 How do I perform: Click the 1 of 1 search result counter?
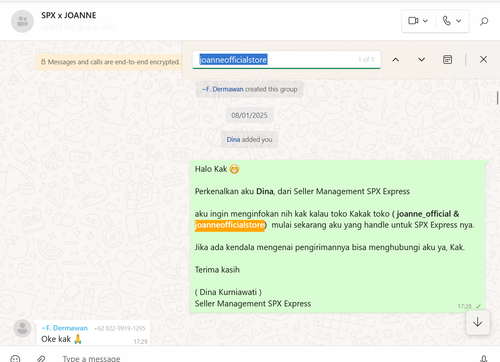[x=366, y=60]
